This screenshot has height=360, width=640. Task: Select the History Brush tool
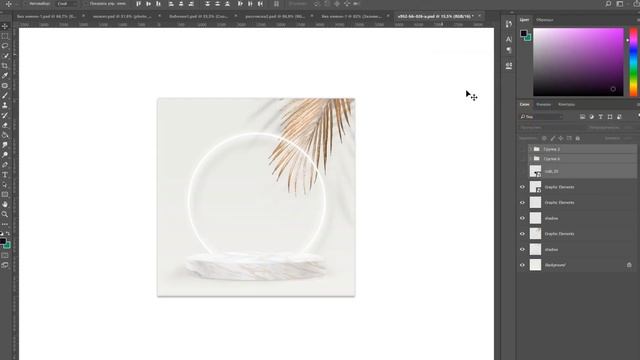tap(5, 115)
